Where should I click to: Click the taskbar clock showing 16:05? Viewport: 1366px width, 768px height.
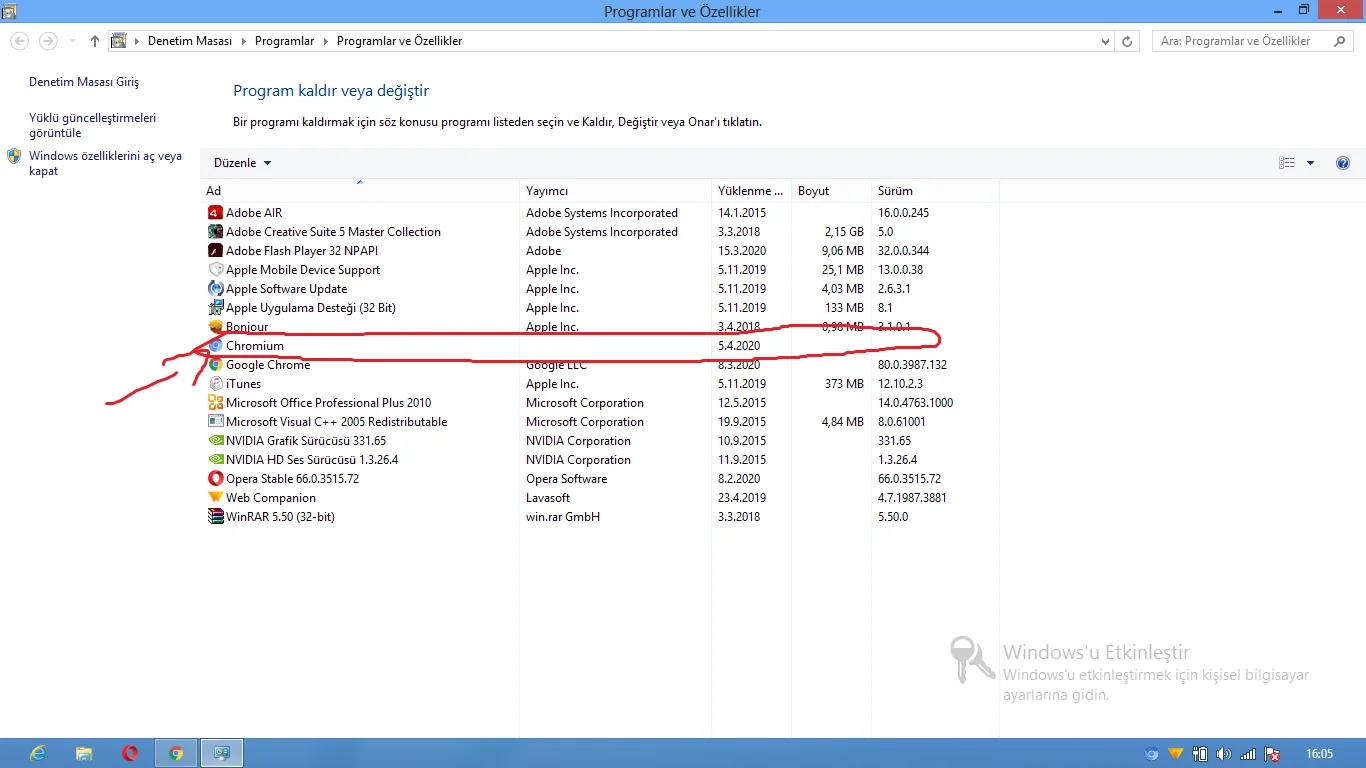(x=1320, y=754)
